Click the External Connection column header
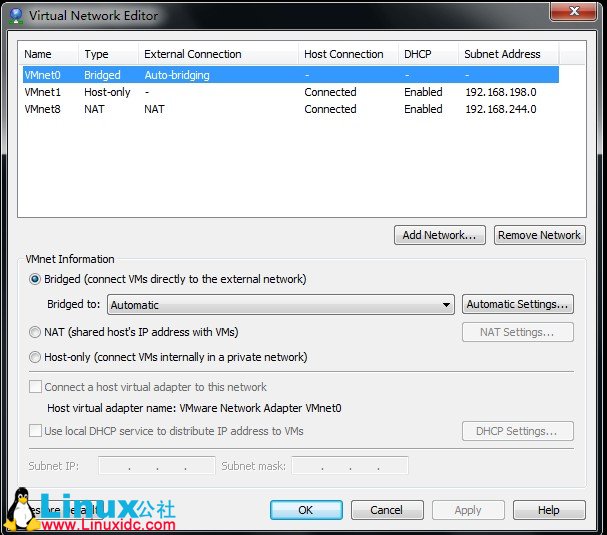Image resolution: width=607 pixels, height=535 pixels. click(218, 54)
